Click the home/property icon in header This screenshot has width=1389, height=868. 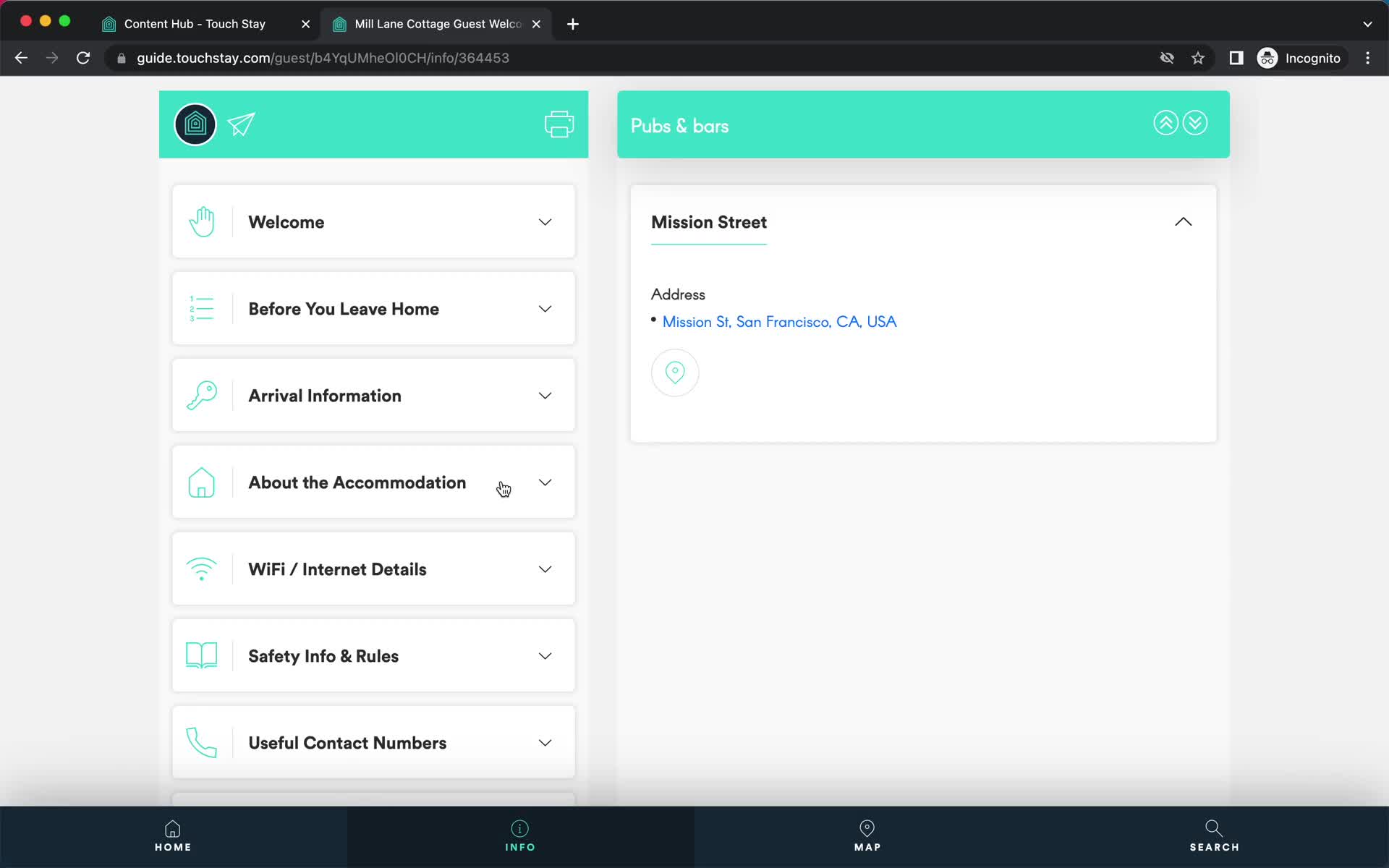pos(195,123)
